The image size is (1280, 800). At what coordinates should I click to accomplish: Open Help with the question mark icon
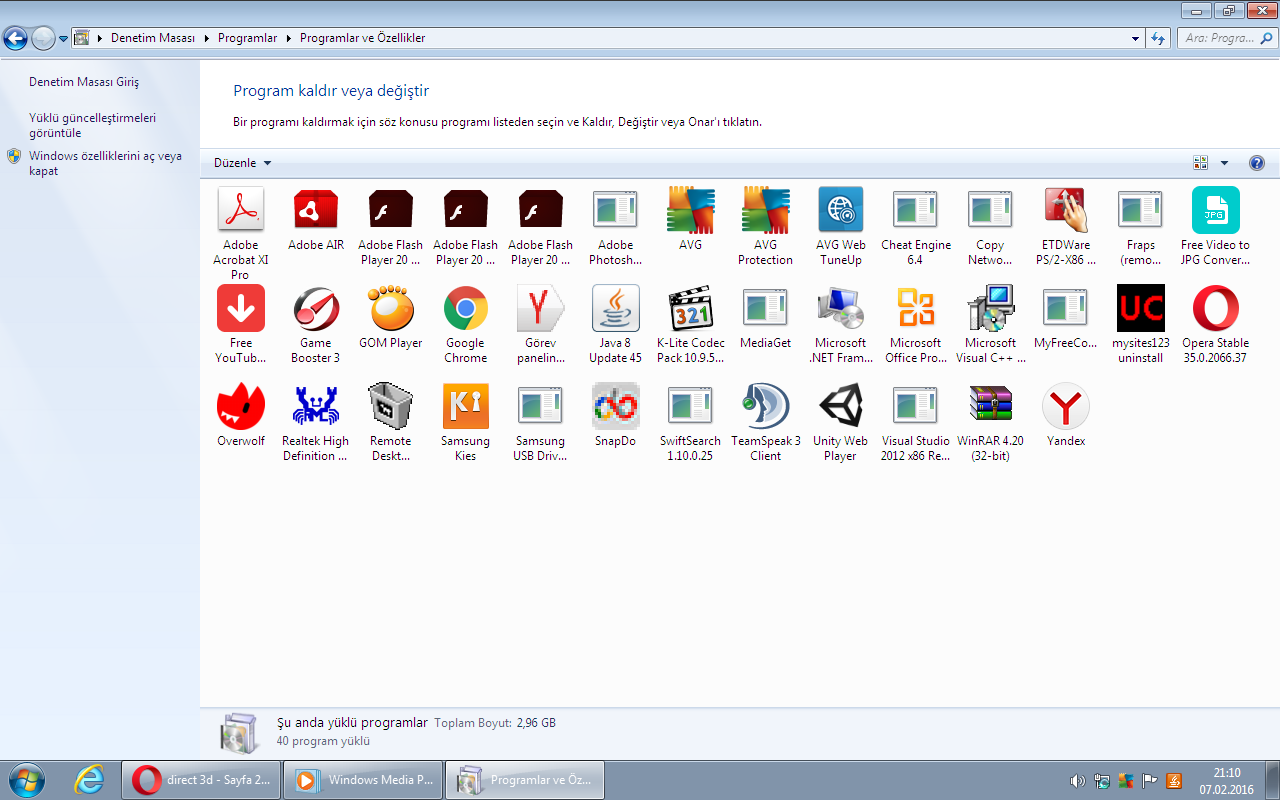coord(1257,163)
